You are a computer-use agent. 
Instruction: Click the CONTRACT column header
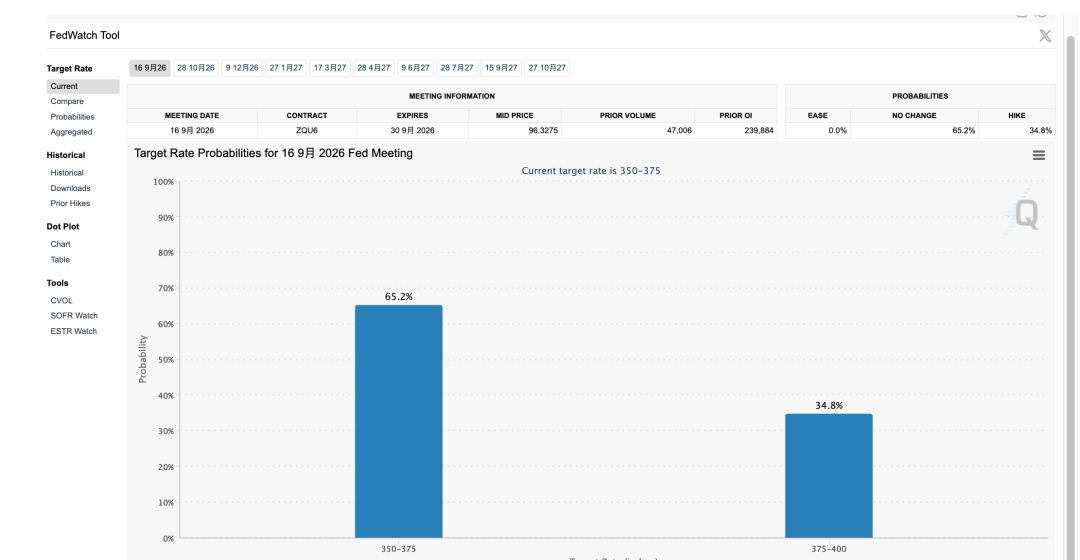coord(307,116)
